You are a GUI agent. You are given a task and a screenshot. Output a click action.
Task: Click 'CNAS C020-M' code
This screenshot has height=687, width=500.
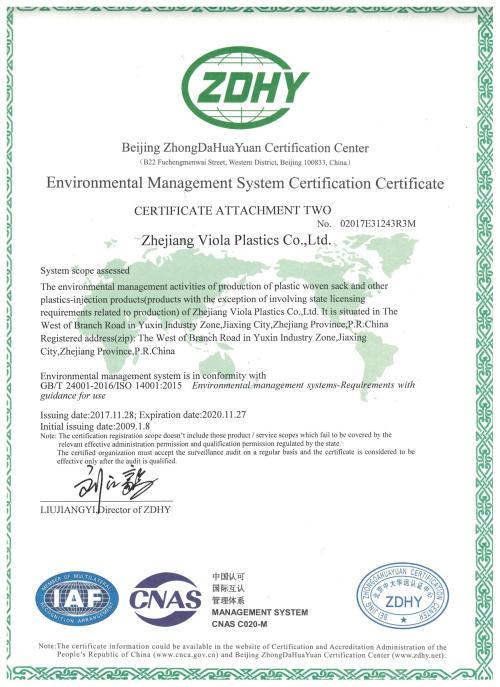coord(239,624)
